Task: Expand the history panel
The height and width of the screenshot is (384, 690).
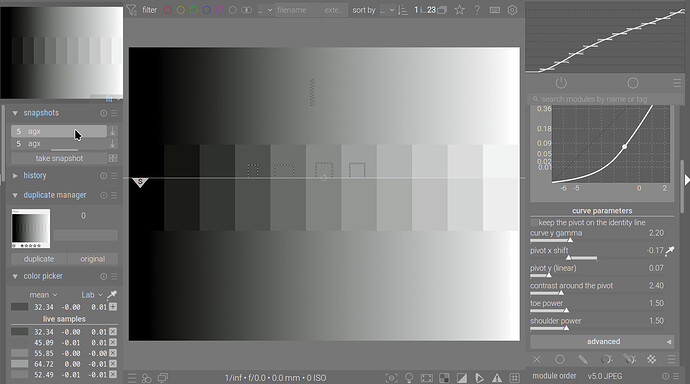Action: pos(15,176)
